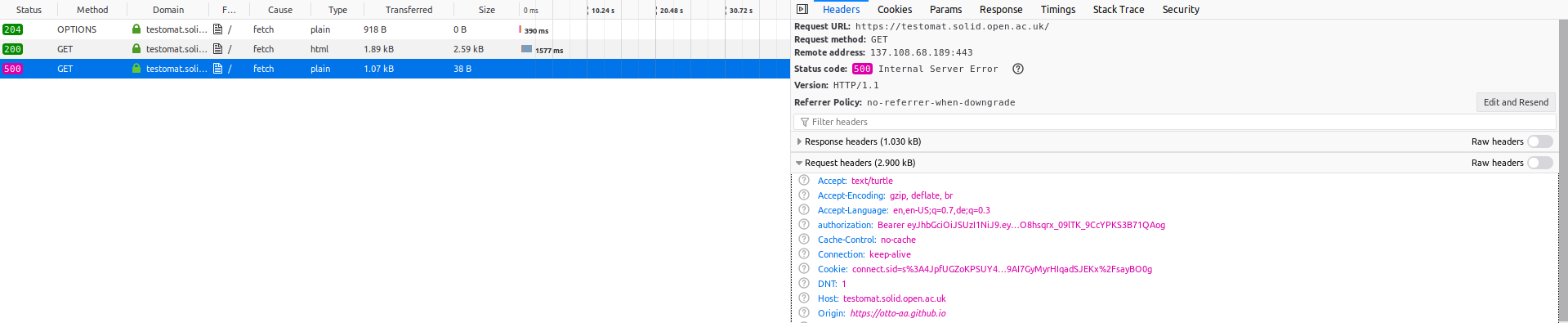Click lock icon on 200 GET row

[x=136, y=48]
